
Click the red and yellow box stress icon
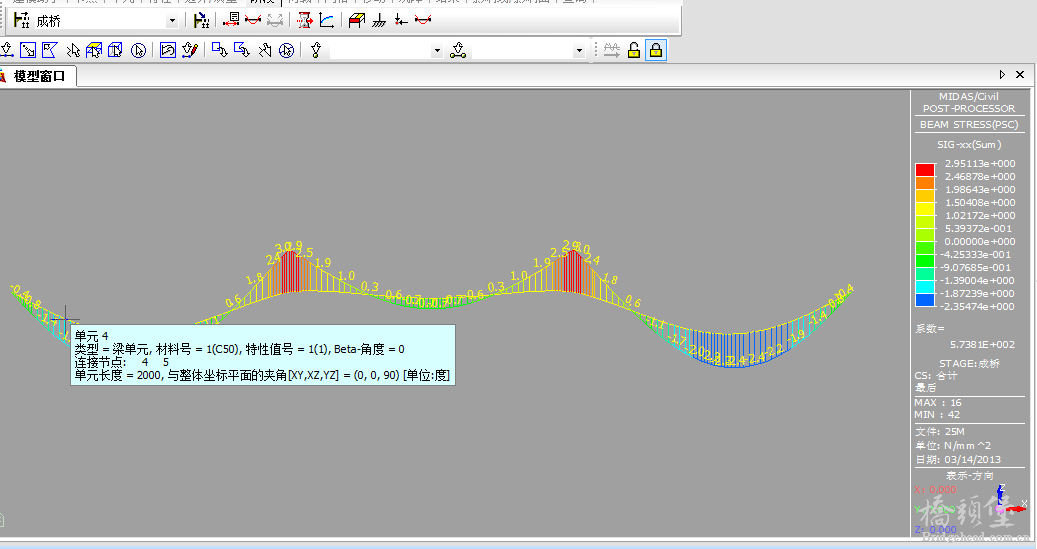(357, 21)
